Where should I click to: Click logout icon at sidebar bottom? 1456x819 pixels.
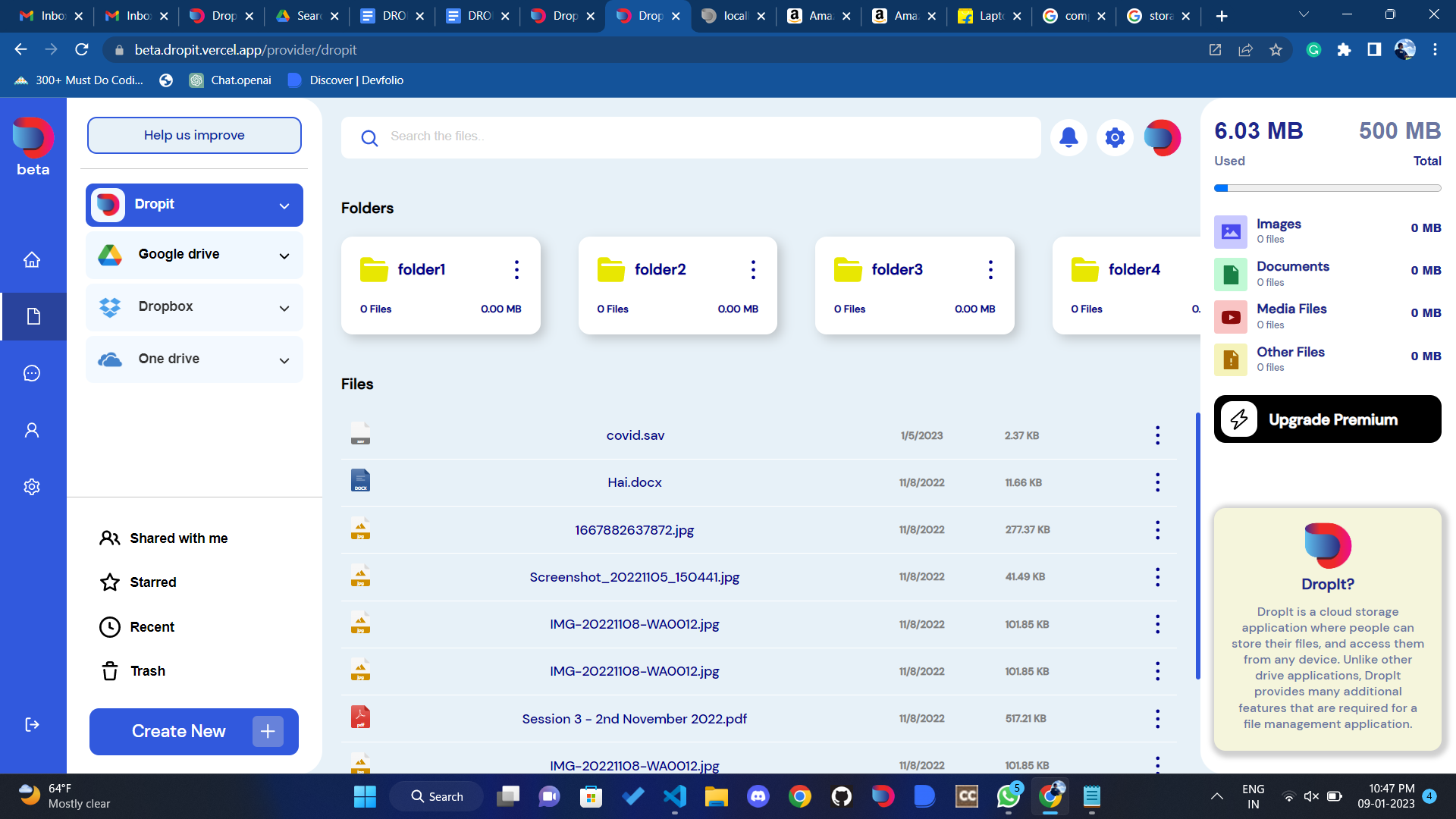[32, 724]
